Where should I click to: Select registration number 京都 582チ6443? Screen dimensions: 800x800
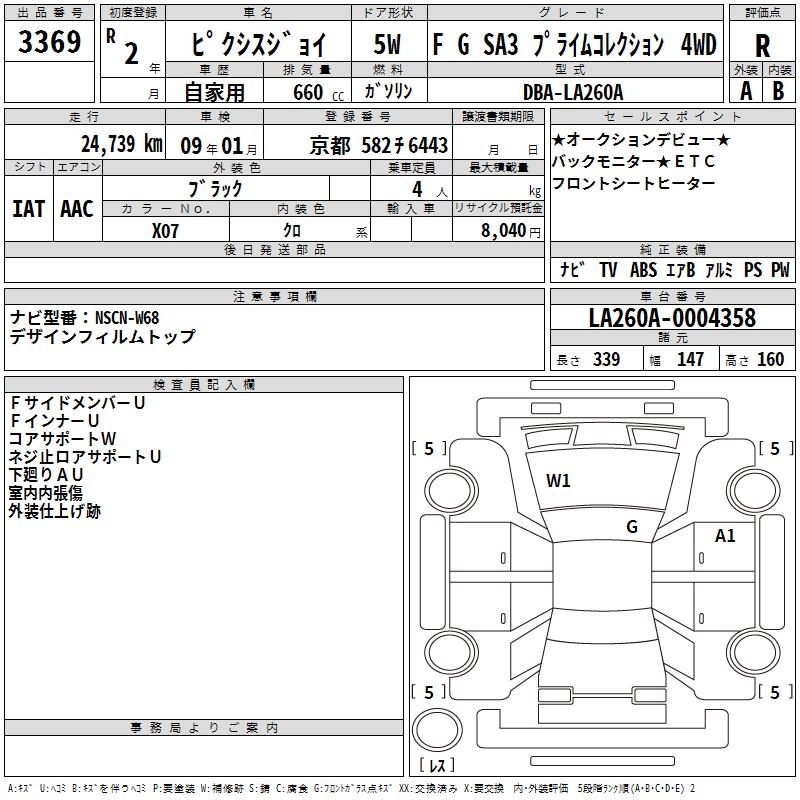(379, 146)
